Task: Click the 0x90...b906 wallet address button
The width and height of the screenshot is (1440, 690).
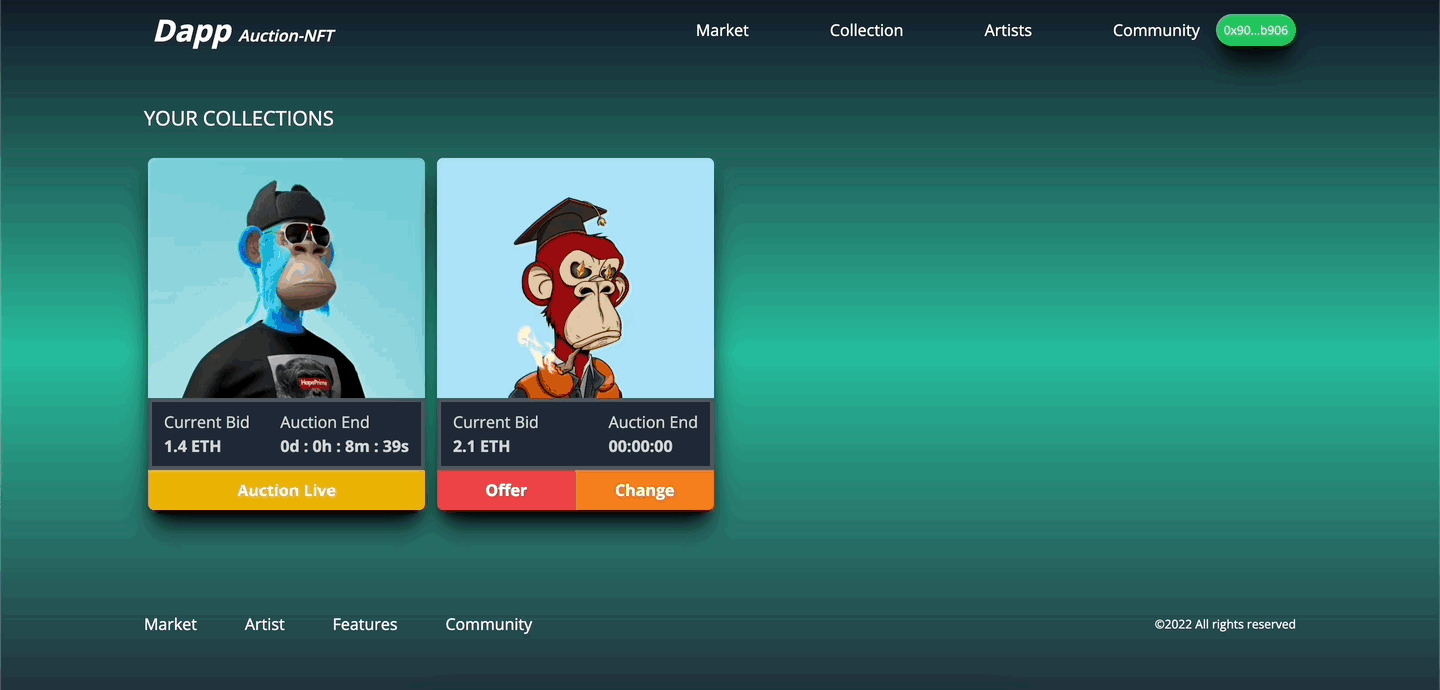Action: pos(1256,30)
